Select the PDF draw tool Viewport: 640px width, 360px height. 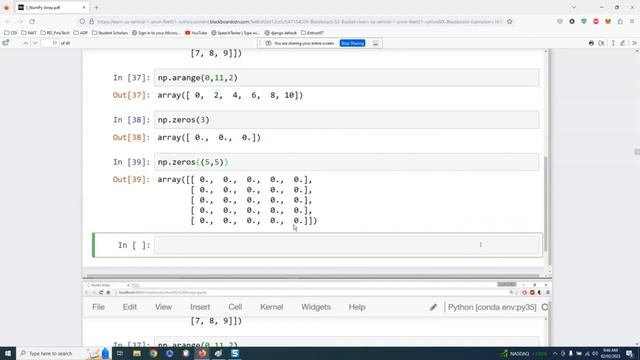coord(623,43)
